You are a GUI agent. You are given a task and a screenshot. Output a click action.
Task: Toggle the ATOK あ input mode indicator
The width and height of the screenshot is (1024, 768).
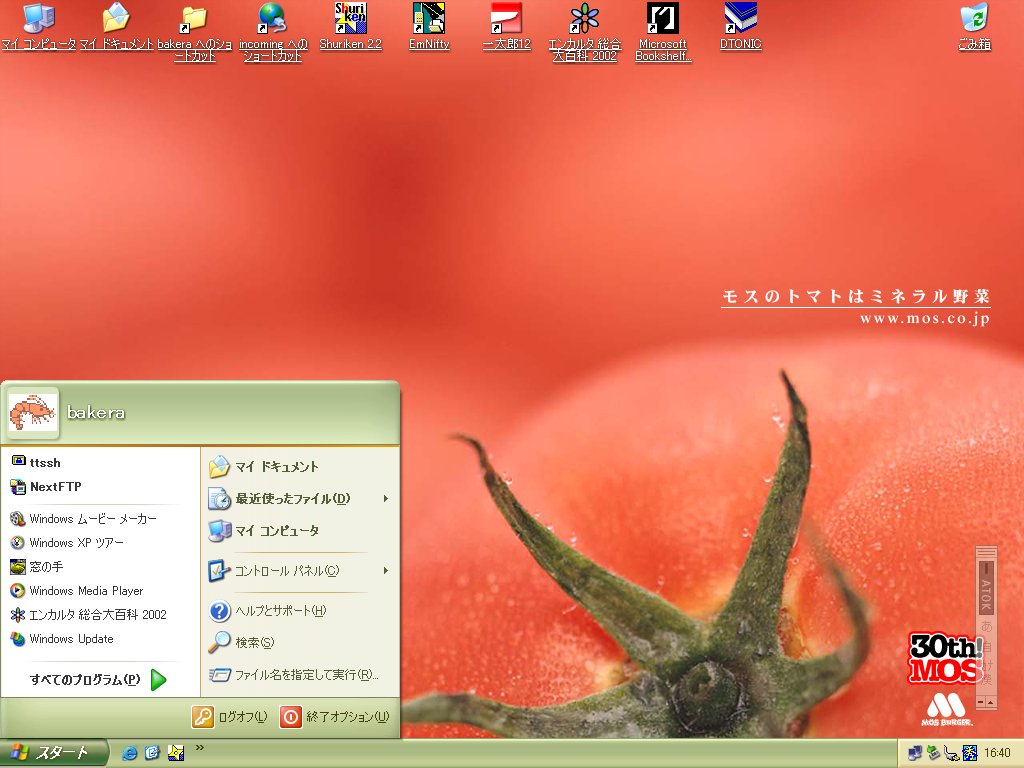click(986, 627)
